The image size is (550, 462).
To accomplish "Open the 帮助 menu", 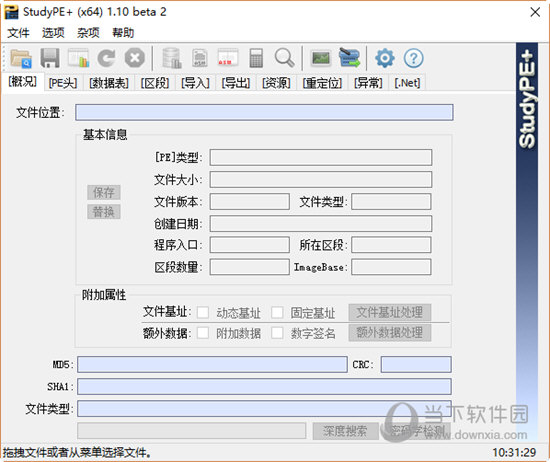I will tap(123, 33).
